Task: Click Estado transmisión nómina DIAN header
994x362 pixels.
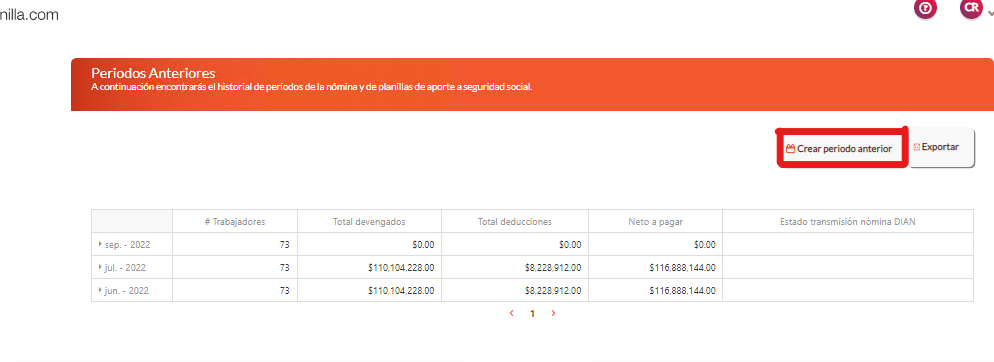Action: coord(848,221)
